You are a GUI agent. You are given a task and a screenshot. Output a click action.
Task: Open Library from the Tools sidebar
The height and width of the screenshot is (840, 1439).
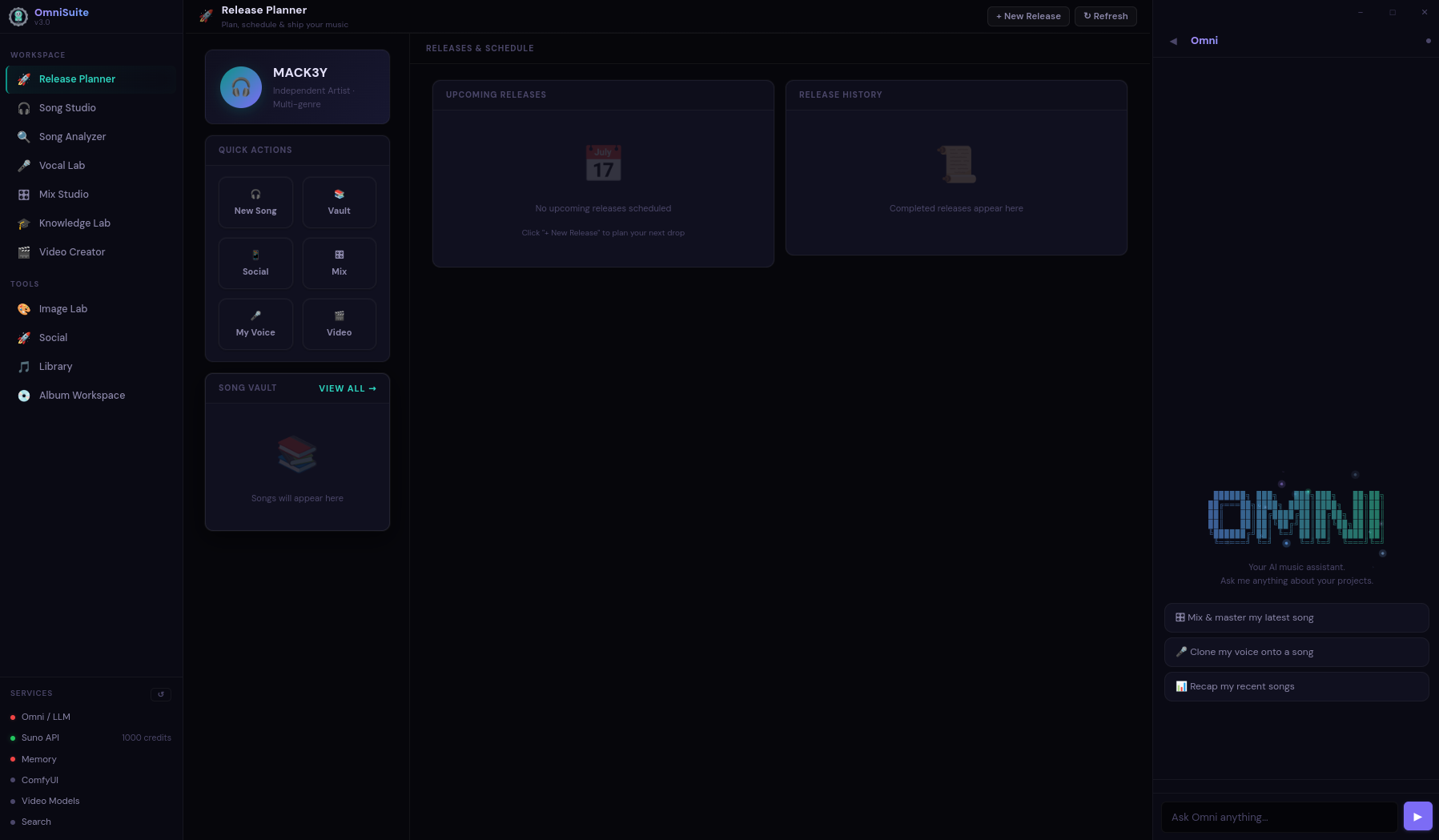click(55, 366)
